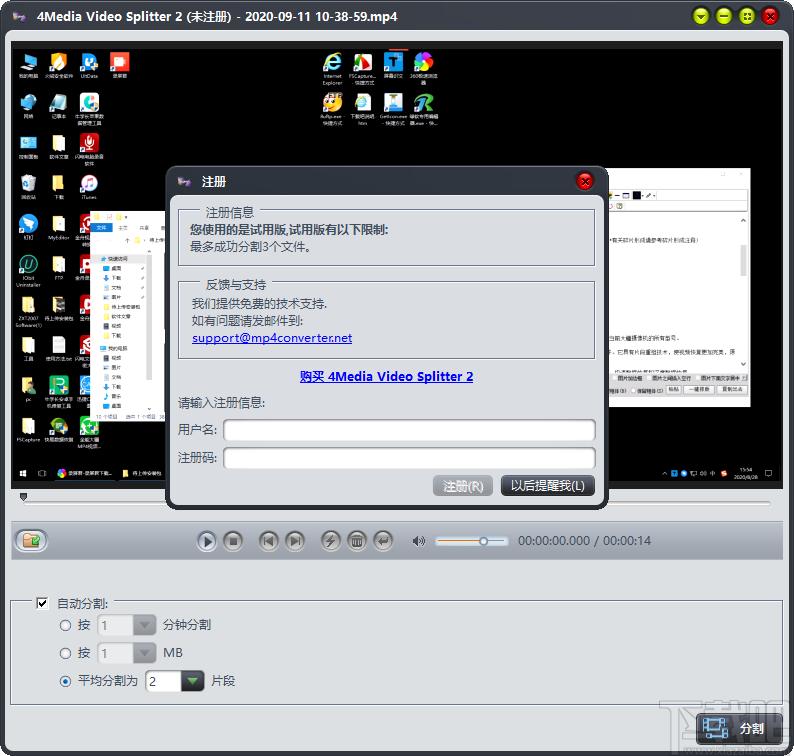The height and width of the screenshot is (756, 794).
Task: Click the 分割 split button
Action: pyautogui.click(x=739, y=728)
